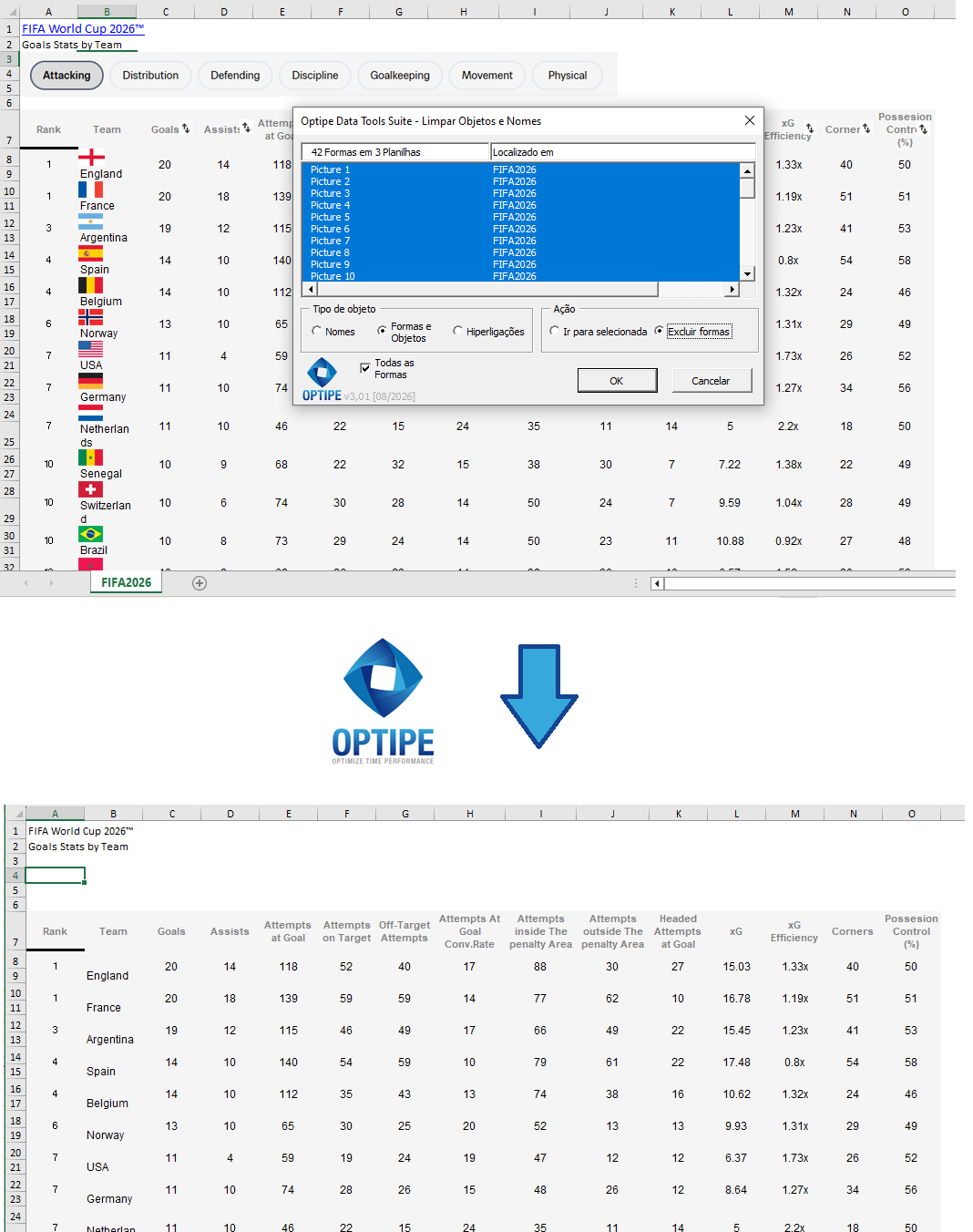Click the USA flag picture
This screenshot has height=1232, width=973.
[90, 349]
